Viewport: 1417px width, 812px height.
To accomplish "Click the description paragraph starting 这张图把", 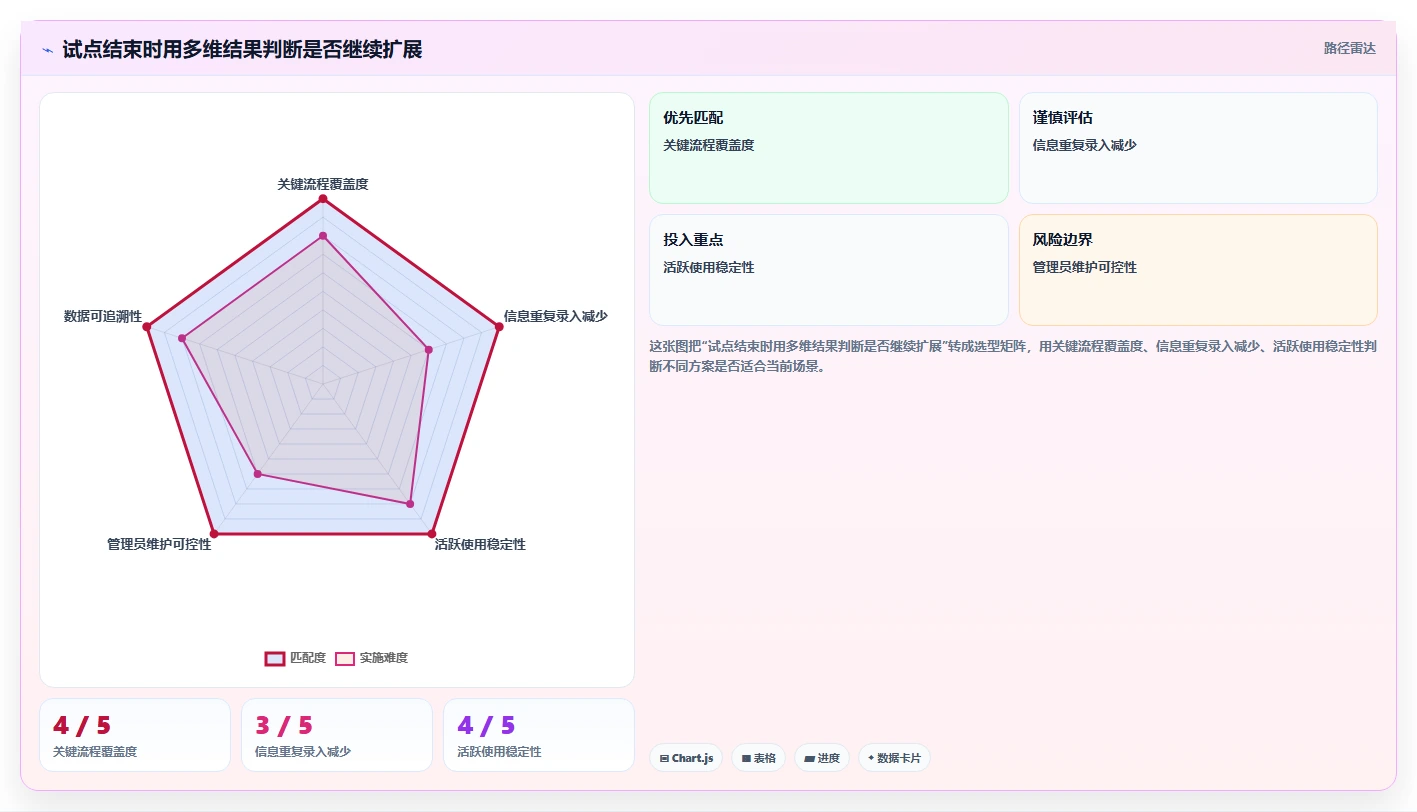I will click(1013, 356).
